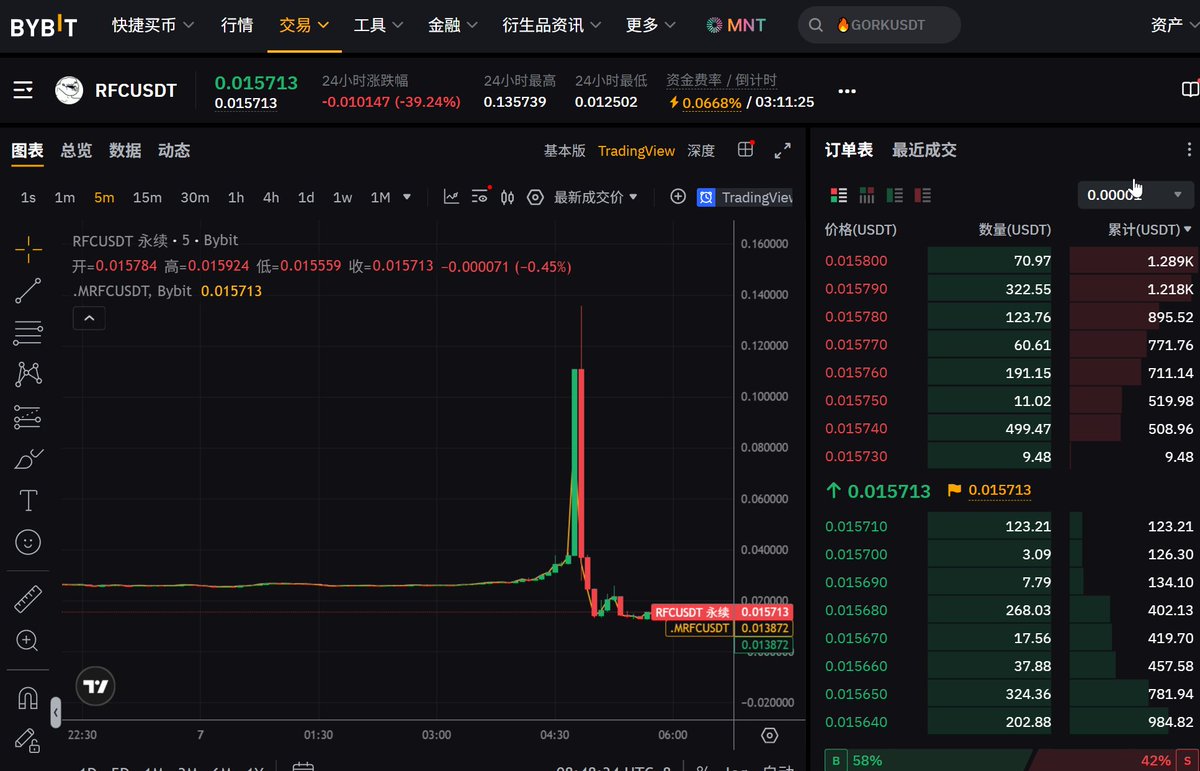Open the price axis settings gear

[769, 735]
